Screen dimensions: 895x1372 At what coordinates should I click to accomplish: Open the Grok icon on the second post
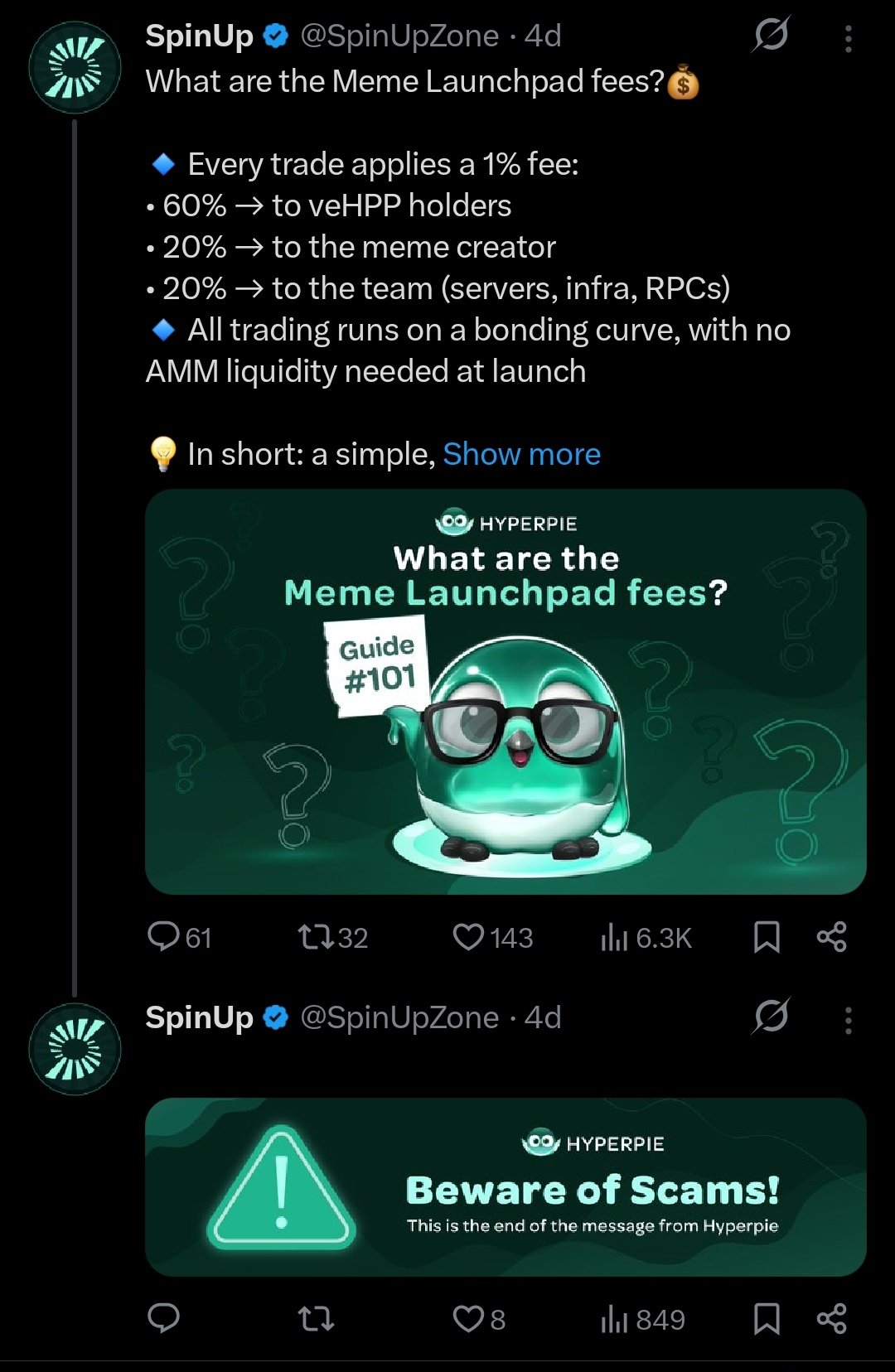pos(771,1017)
